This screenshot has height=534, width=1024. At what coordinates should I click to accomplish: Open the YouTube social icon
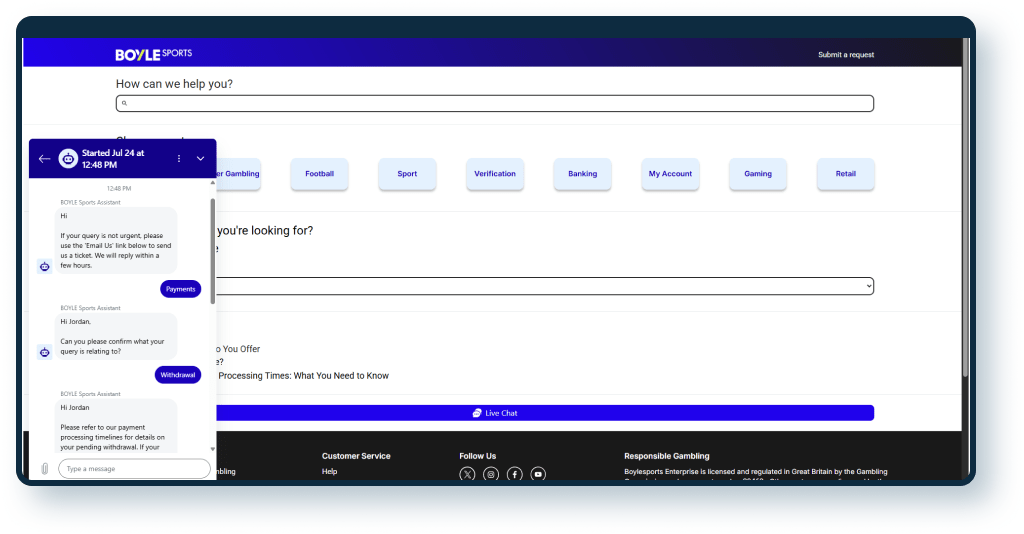click(x=538, y=474)
